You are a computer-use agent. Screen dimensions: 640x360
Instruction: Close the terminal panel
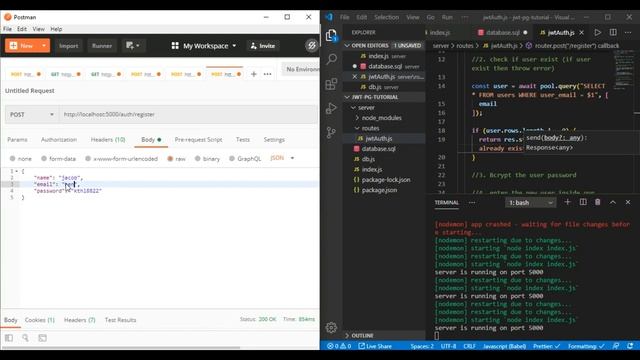628,202
